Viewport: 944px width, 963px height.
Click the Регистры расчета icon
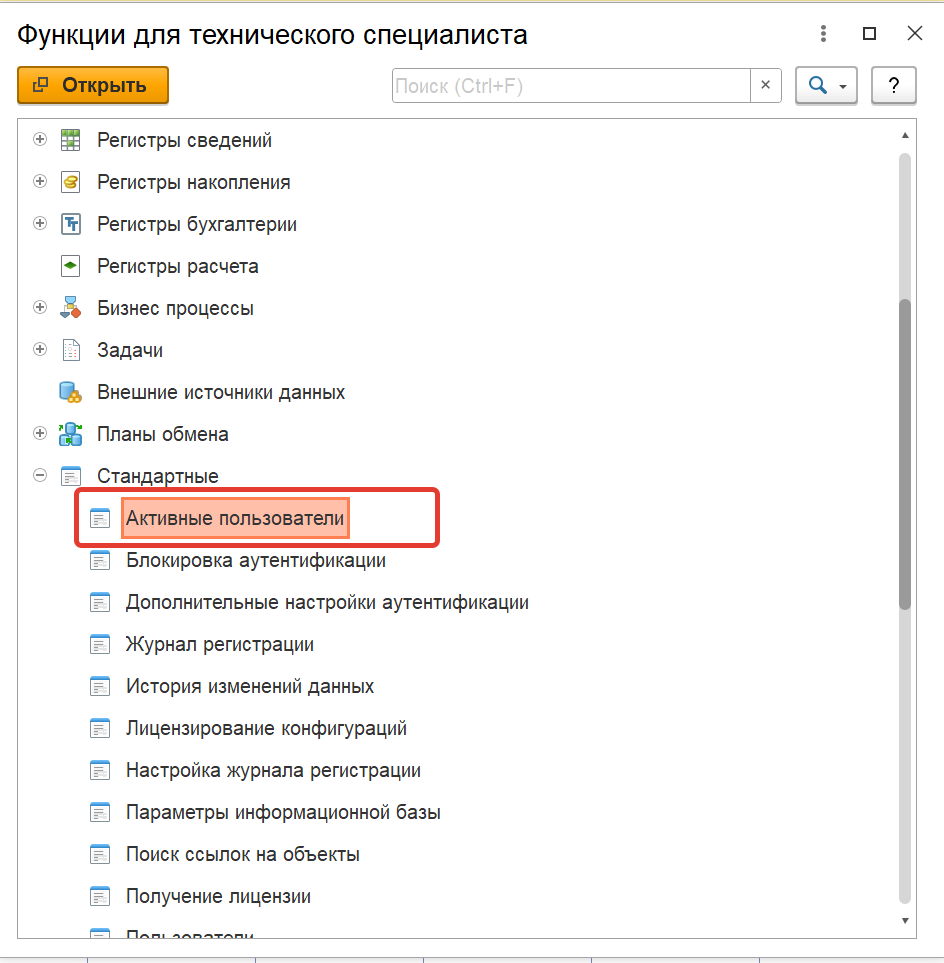71,266
